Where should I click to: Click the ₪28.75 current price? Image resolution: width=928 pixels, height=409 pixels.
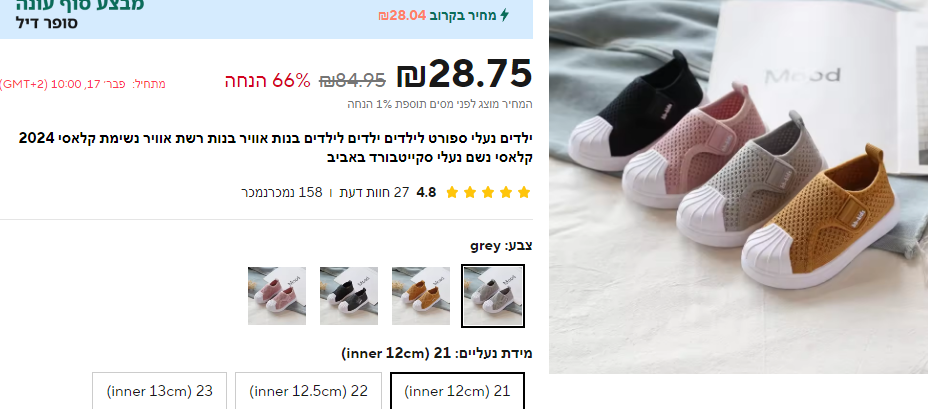click(465, 74)
